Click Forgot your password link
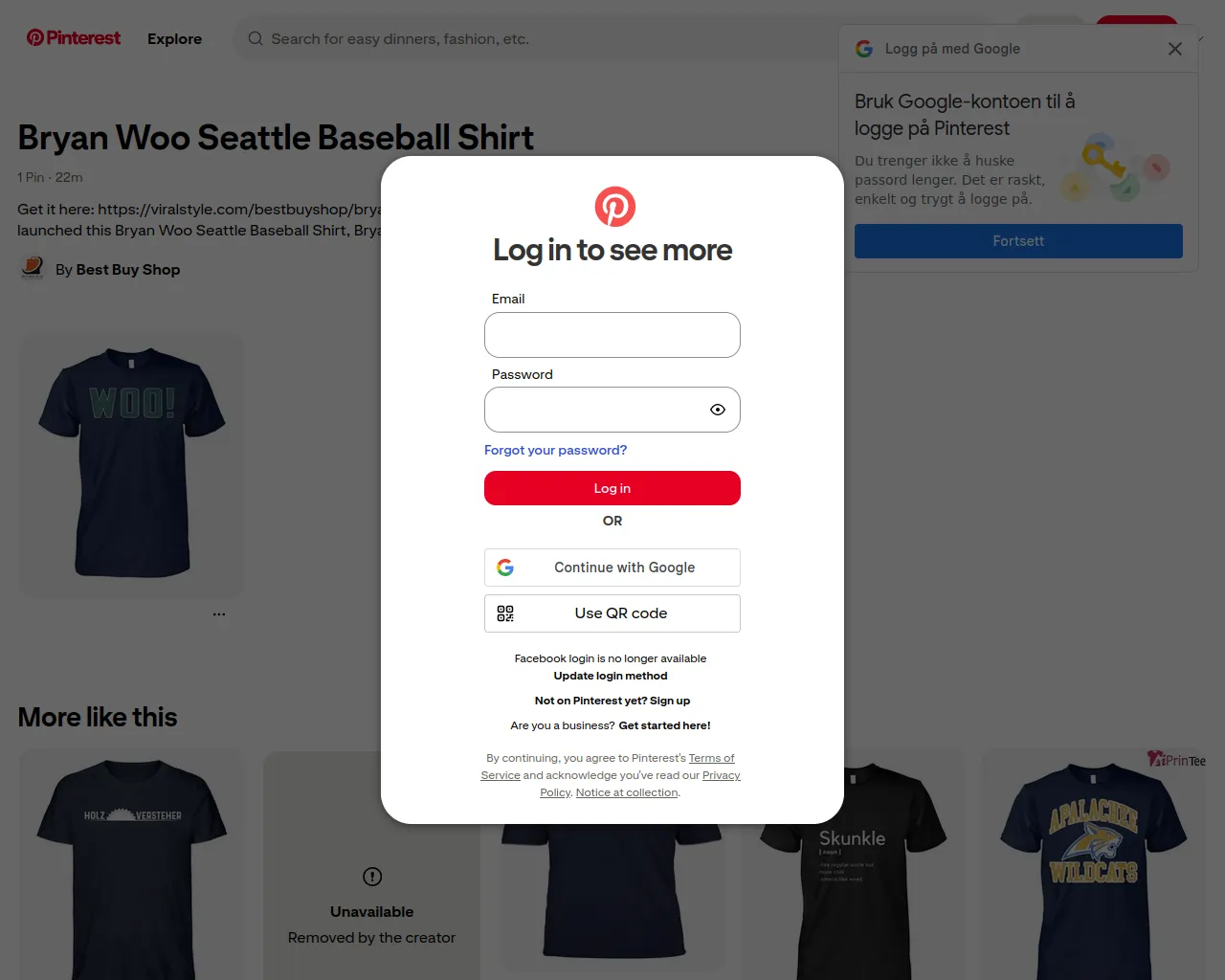Image resolution: width=1225 pixels, height=980 pixels. 555,450
